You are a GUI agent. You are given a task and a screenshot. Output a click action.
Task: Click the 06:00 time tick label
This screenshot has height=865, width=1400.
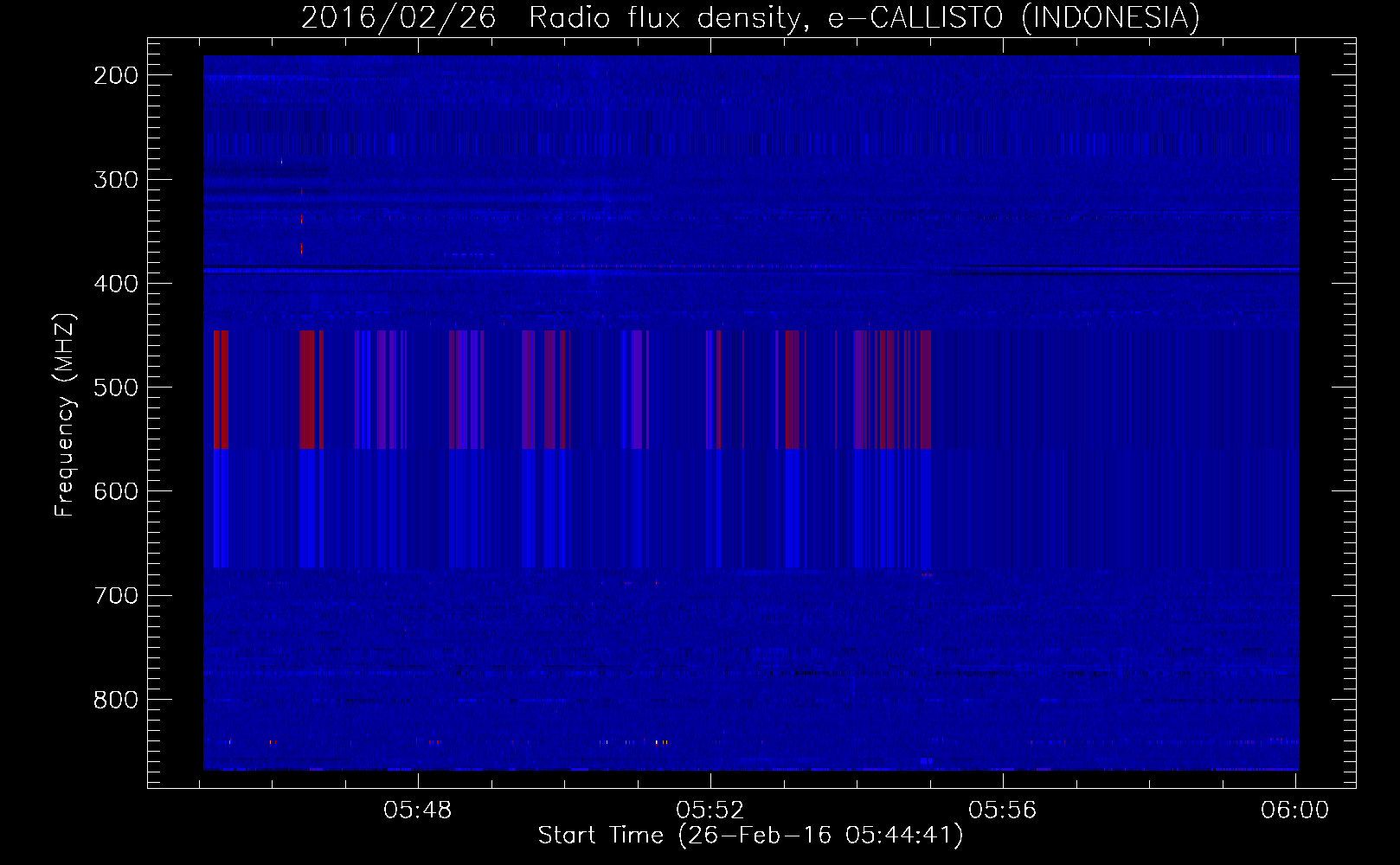pos(1294,811)
